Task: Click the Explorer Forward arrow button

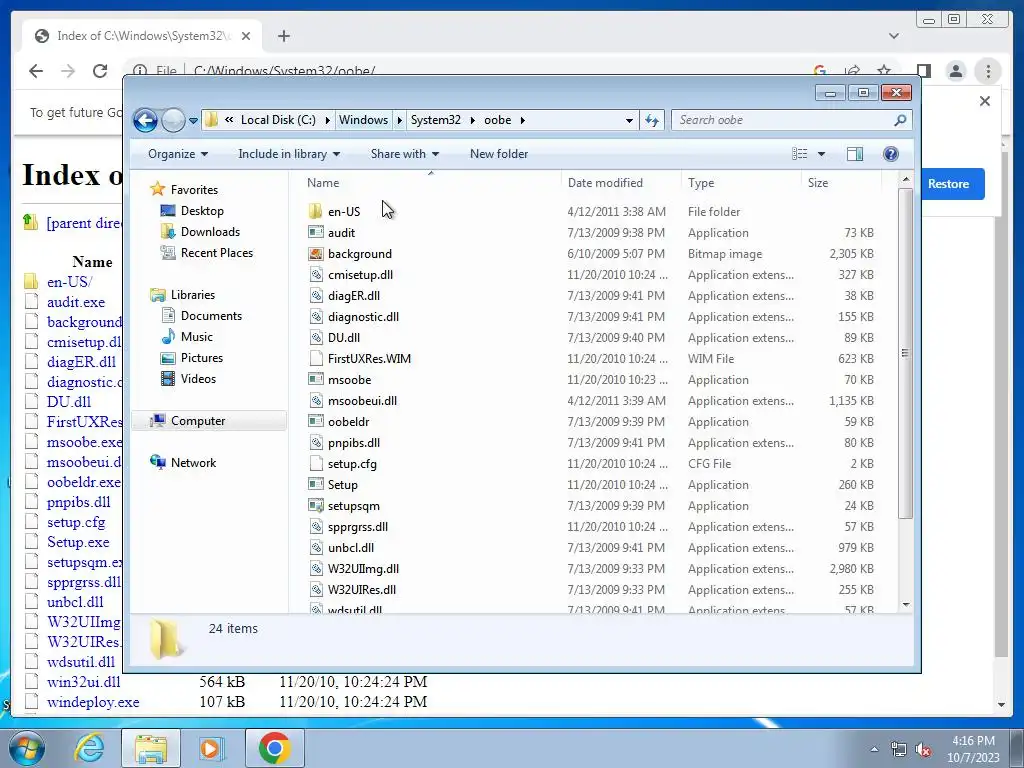Action: point(173,120)
